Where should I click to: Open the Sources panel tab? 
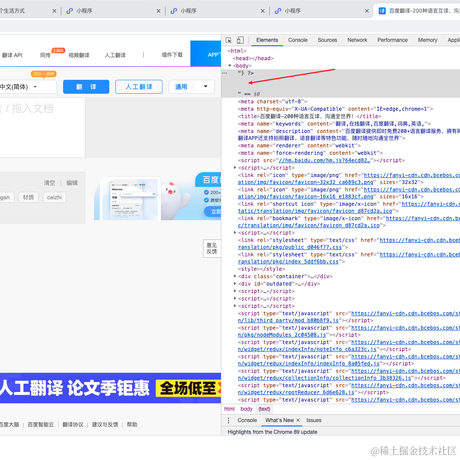coord(327,40)
